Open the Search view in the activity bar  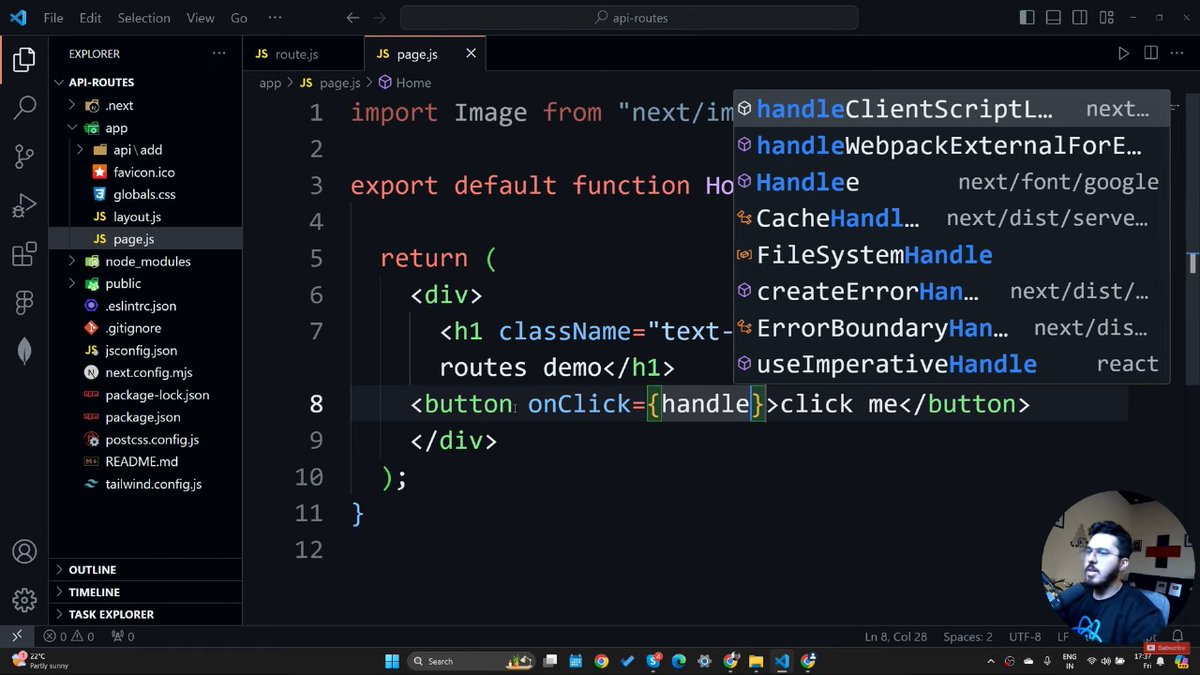25,106
